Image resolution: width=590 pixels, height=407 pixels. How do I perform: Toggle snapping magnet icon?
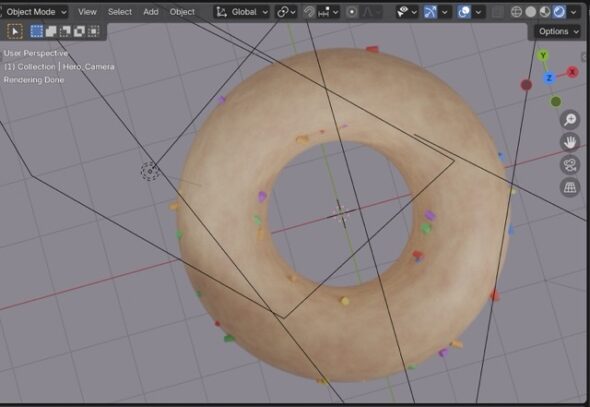309,12
